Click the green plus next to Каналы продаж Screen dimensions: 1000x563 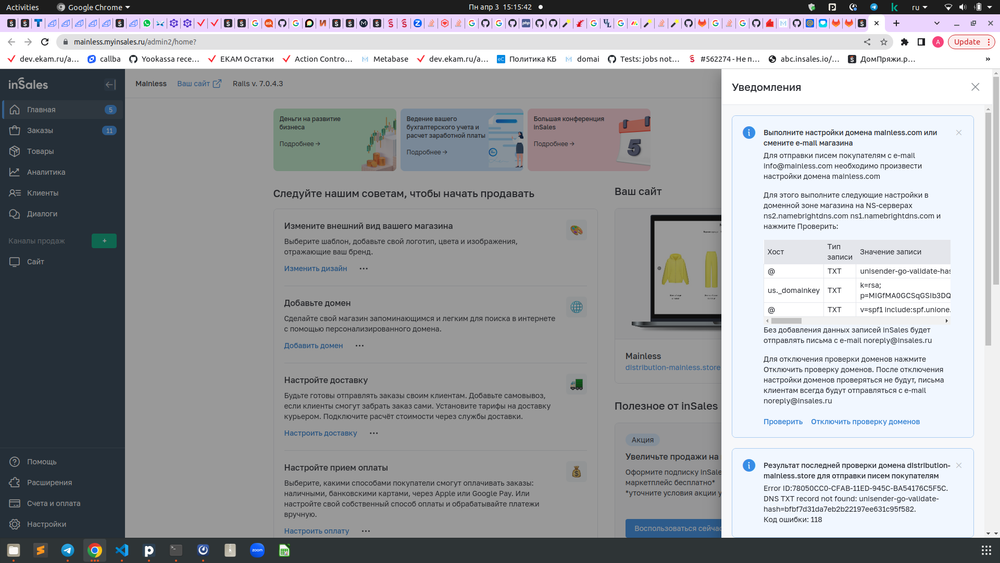(104, 241)
